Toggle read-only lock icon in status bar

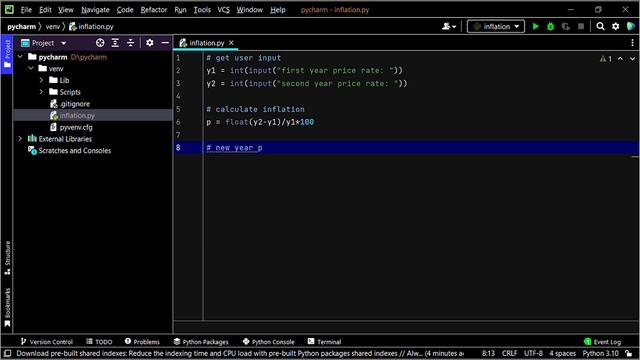pyautogui.click(x=629, y=353)
